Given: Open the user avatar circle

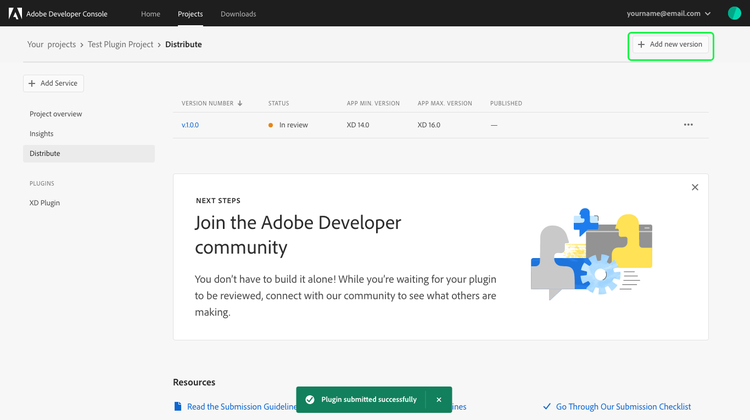Looking at the screenshot, I should coord(734,13).
